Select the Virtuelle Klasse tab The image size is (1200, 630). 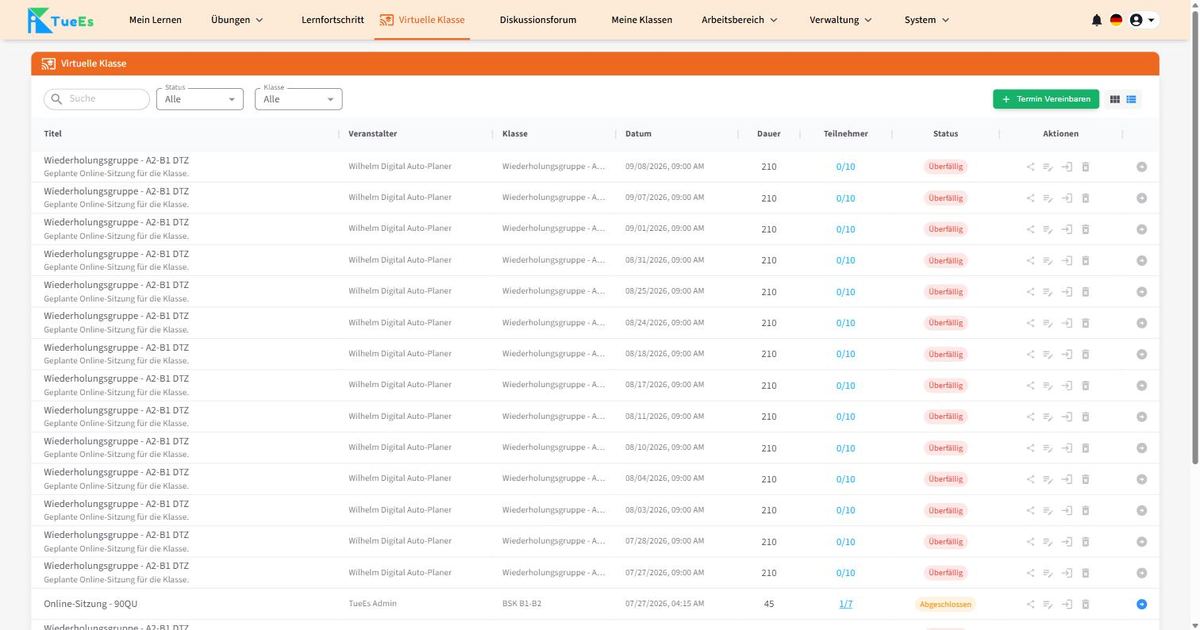click(422, 20)
